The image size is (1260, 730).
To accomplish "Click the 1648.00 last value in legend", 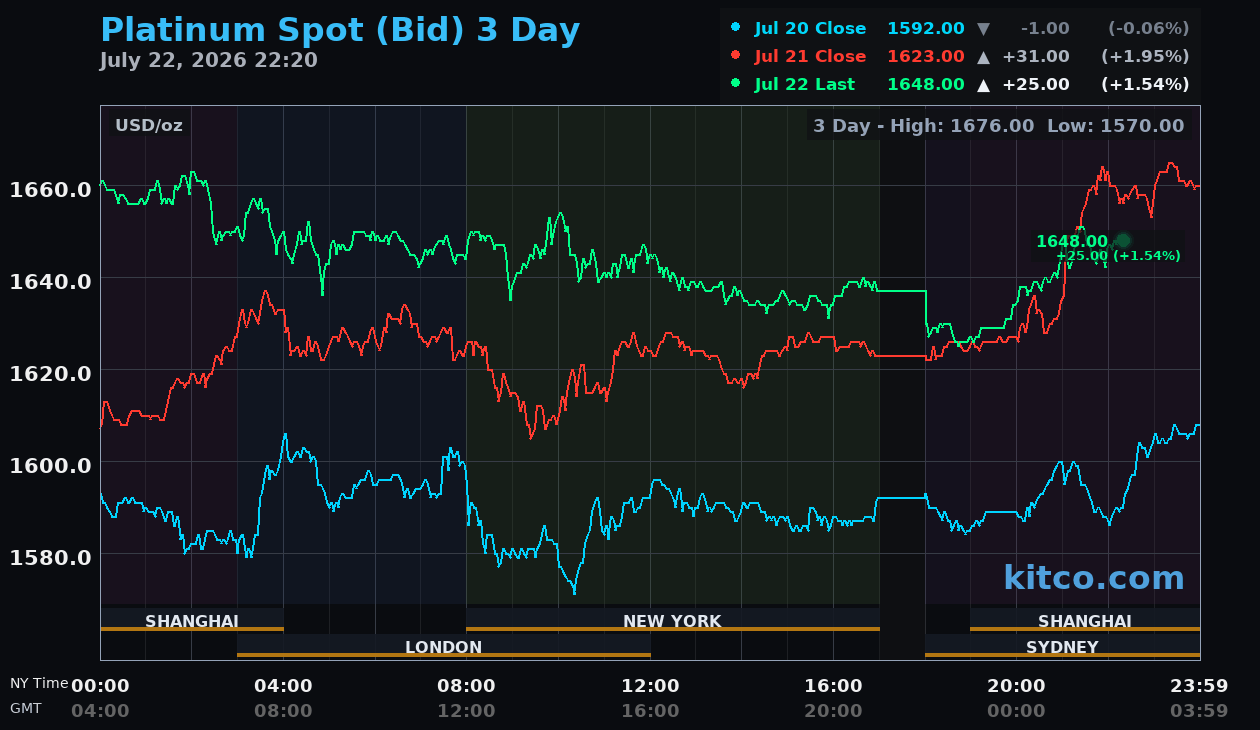I will tap(926, 85).
